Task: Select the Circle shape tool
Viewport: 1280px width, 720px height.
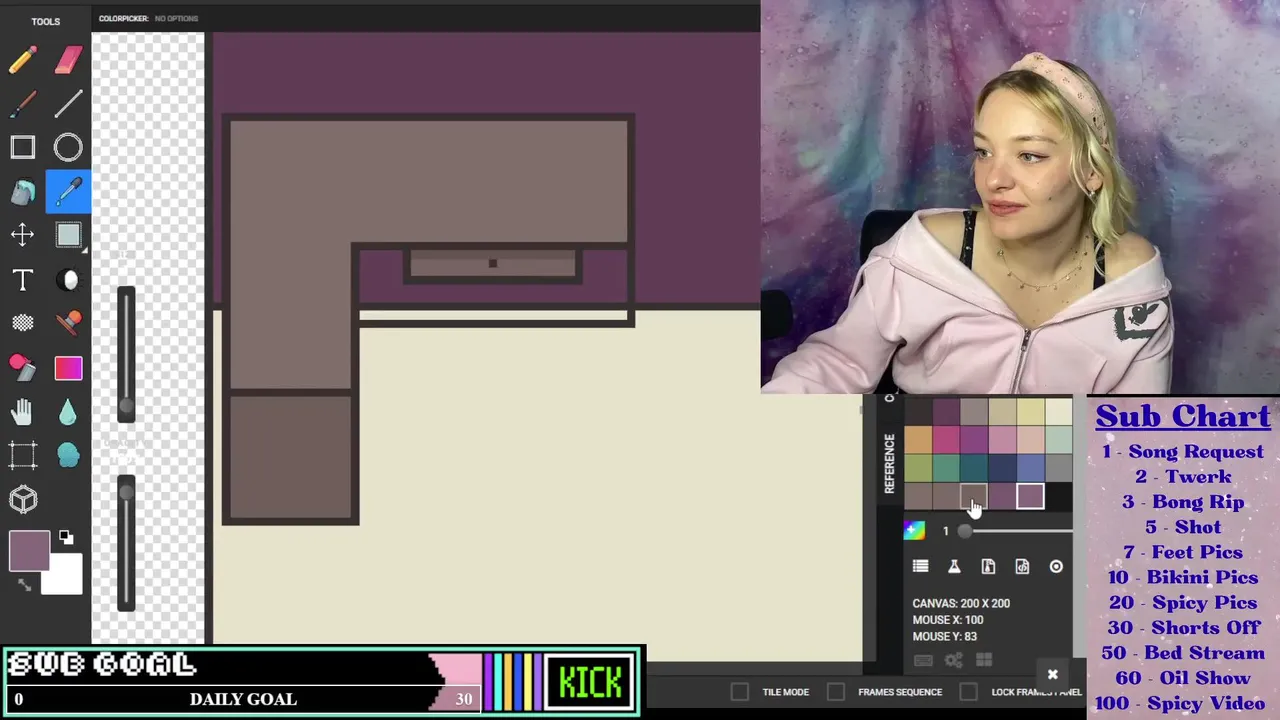Action: pyautogui.click(x=68, y=148)
